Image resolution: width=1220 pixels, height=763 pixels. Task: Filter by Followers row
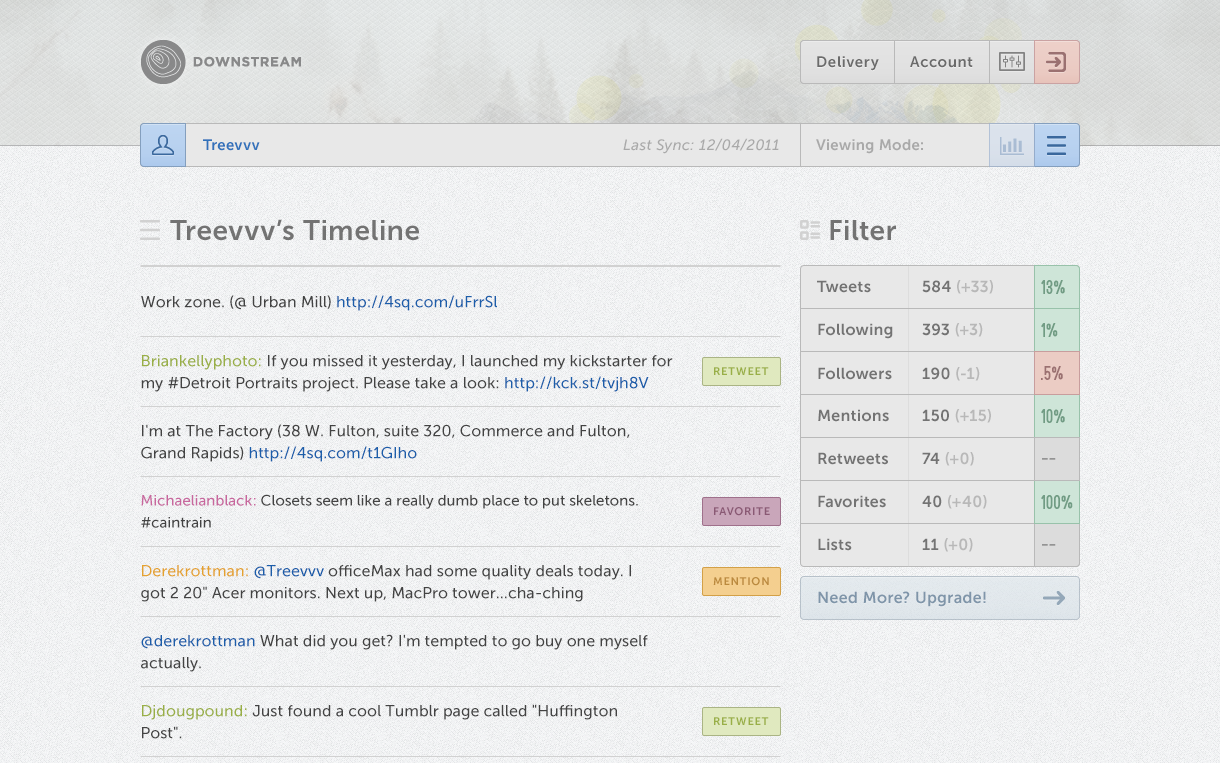[940, 373]
